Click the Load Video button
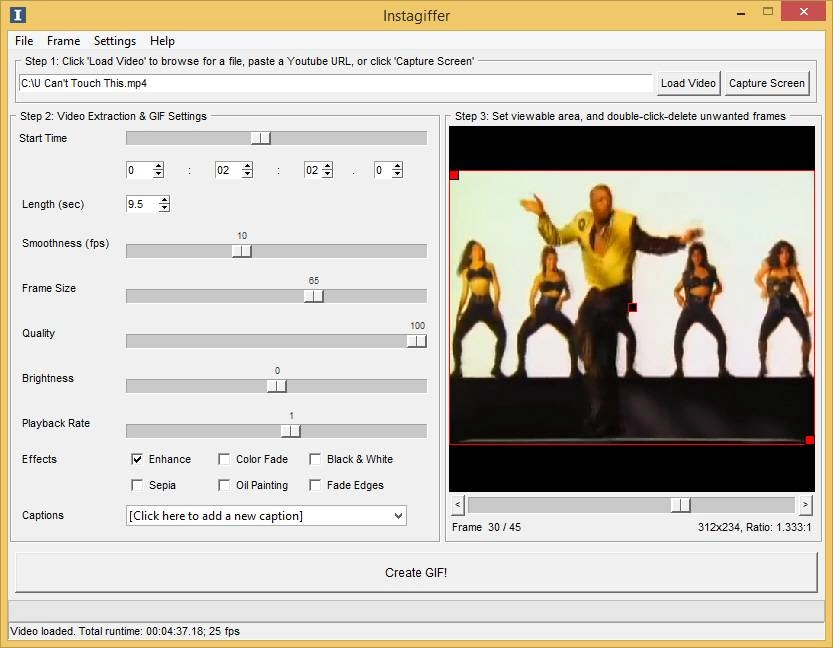This screenshot has height=648, width=833. (x=688, y=83)
